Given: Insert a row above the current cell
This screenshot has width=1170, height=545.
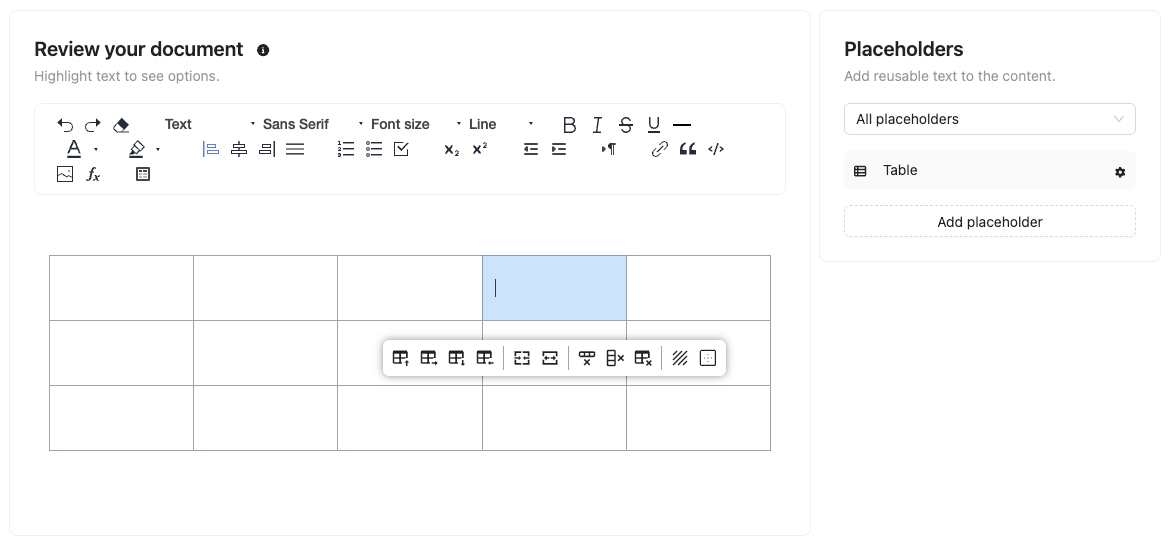Looking at the screenshot, I should click(x=401, y=358).
